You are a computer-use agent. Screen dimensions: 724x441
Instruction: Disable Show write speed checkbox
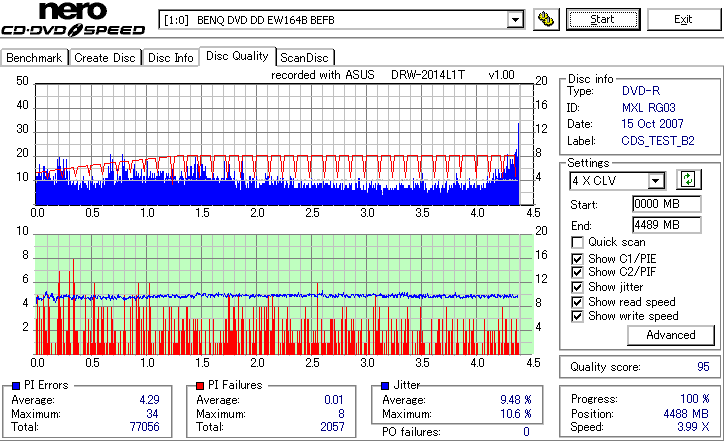tap(577, 316)
